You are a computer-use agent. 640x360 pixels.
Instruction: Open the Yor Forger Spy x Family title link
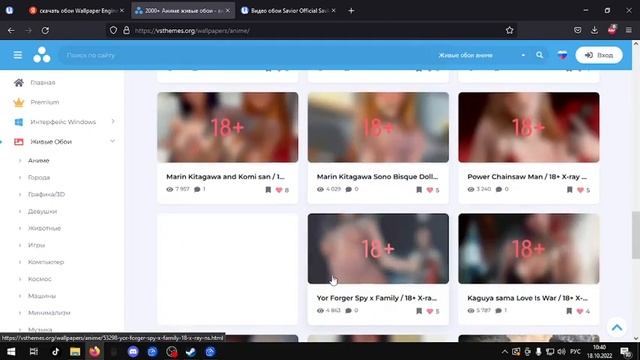tap(377, 298)
